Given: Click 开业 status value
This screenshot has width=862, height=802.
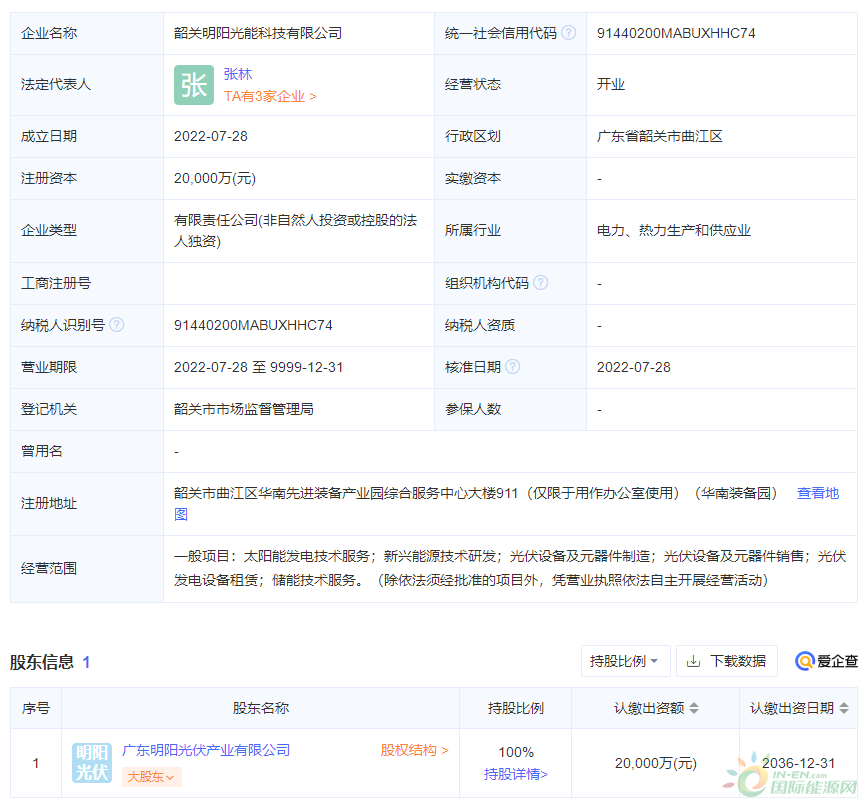Looking at the screenshot, I should (611, 84).
